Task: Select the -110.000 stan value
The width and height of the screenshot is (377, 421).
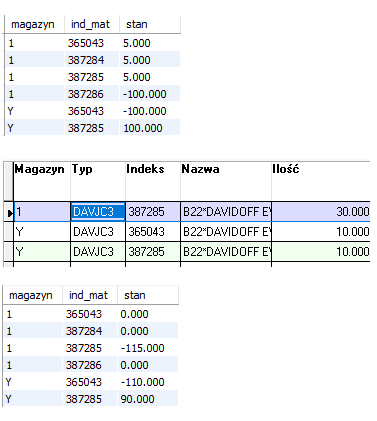Action: tap(142, 382)
